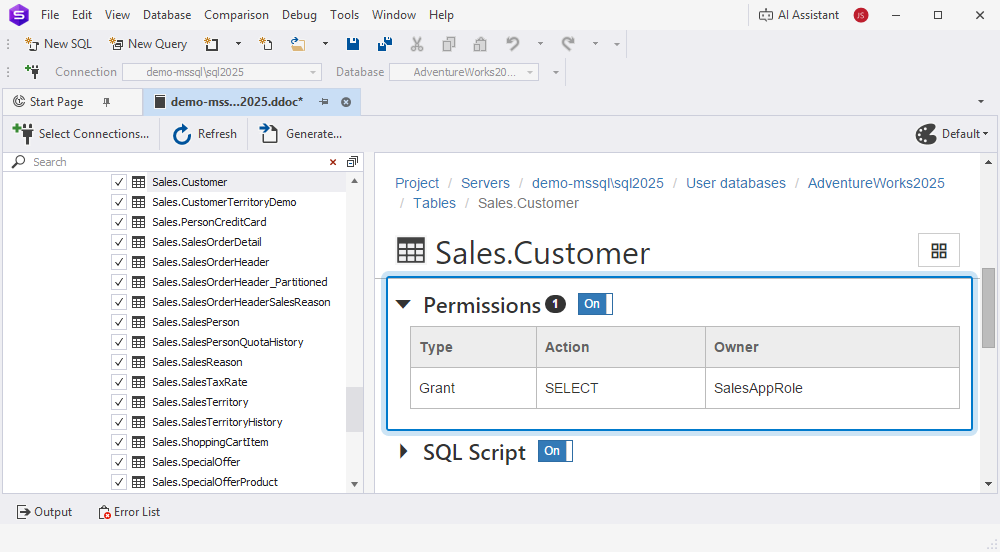
Task: Clear the search box with red X
Action: point(333,162)
